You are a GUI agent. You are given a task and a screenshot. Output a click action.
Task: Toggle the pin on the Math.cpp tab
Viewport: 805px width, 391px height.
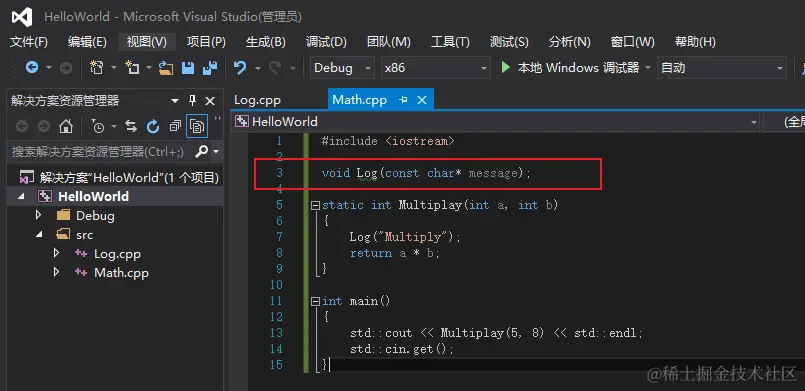pos(403,100)
